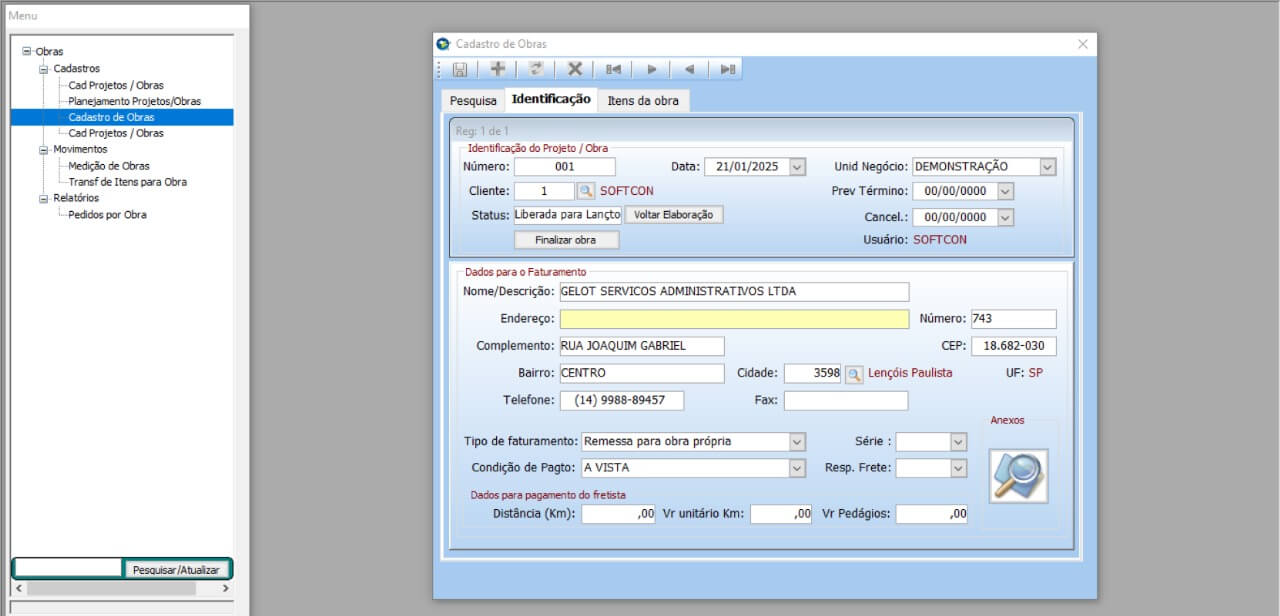1280x616 pixels.
Task: Switch to the Pesquisa tab
Action: click(472, 101)
